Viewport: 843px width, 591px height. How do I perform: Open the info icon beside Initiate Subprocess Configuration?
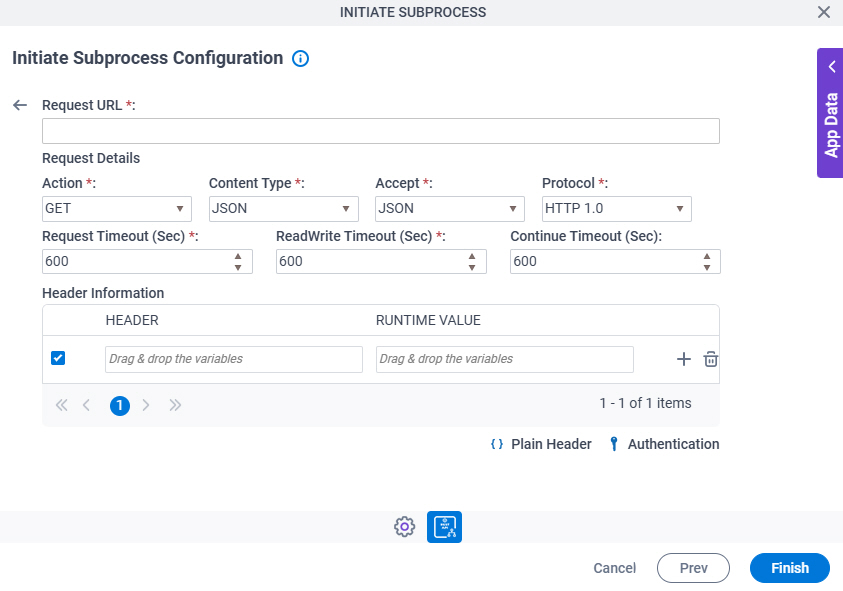(301, 58)
